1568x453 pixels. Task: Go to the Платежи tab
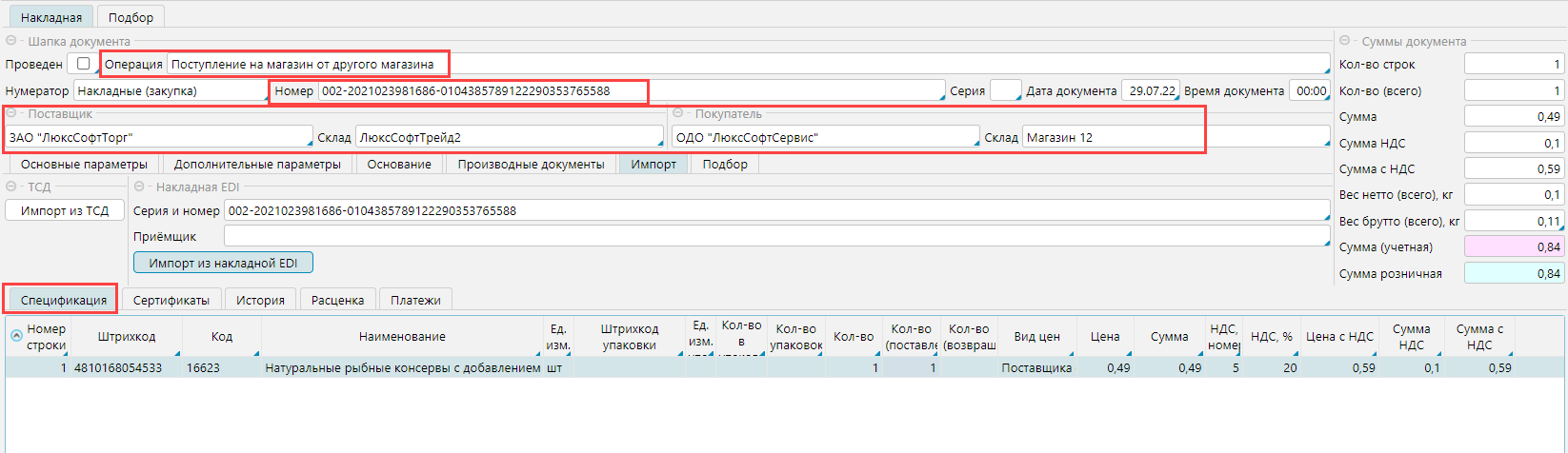(x=415, y=300)
